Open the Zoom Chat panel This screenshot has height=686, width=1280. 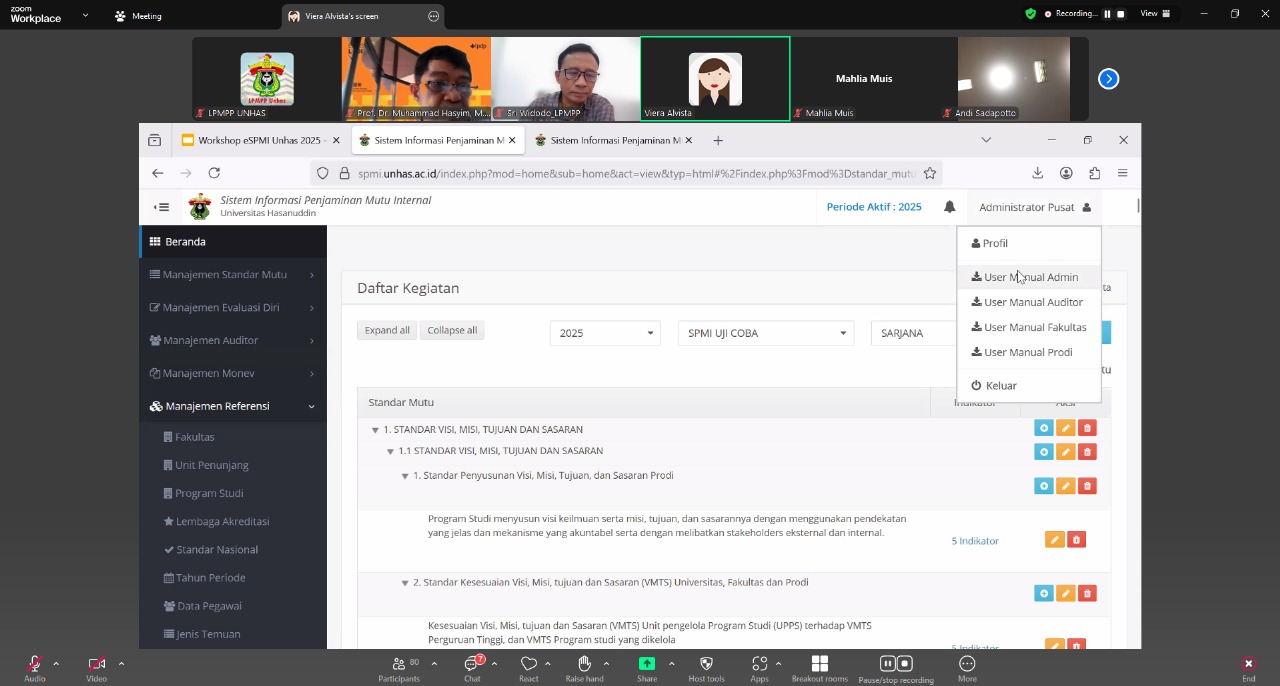[472, 665]
